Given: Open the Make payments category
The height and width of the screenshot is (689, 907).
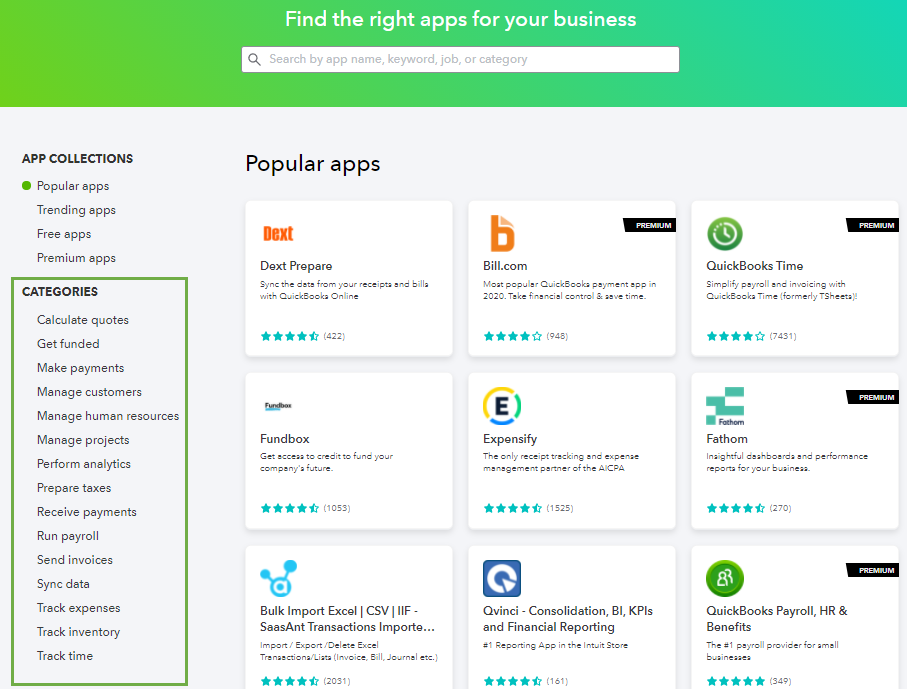Looking at the screenshot, I should (80, 368).
